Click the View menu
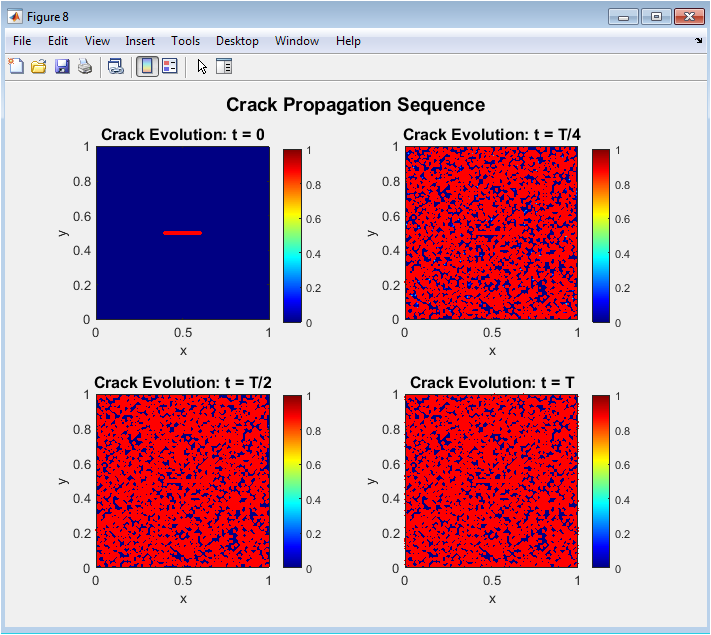Image resolution: width=711 pixels, height=635 pixels. coord(98,41)
